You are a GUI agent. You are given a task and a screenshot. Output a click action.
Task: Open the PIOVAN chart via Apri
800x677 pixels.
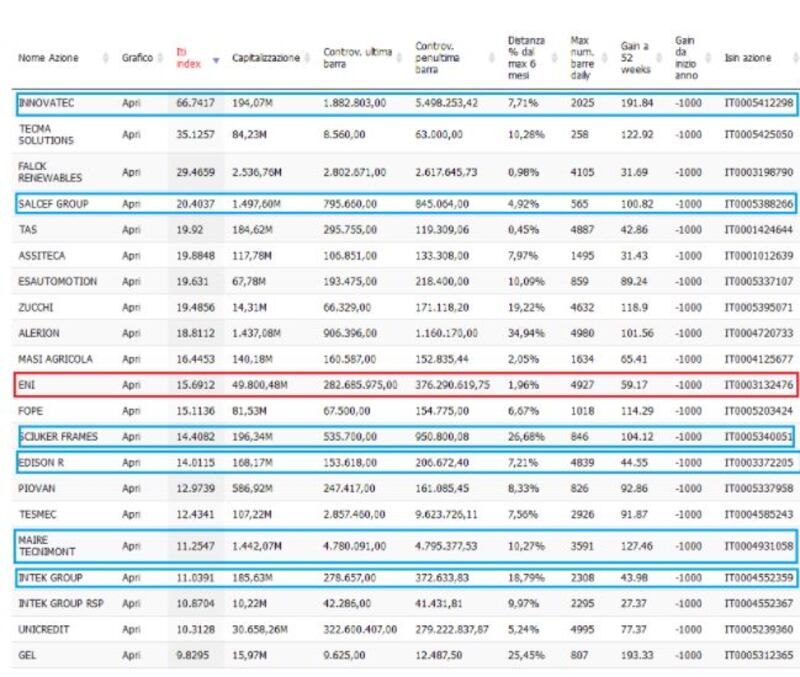pos(131,489)
